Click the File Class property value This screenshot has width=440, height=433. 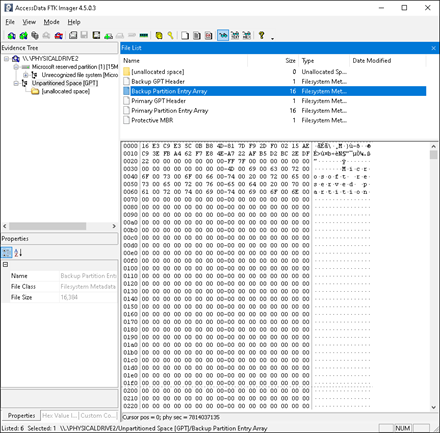(88, 287)
